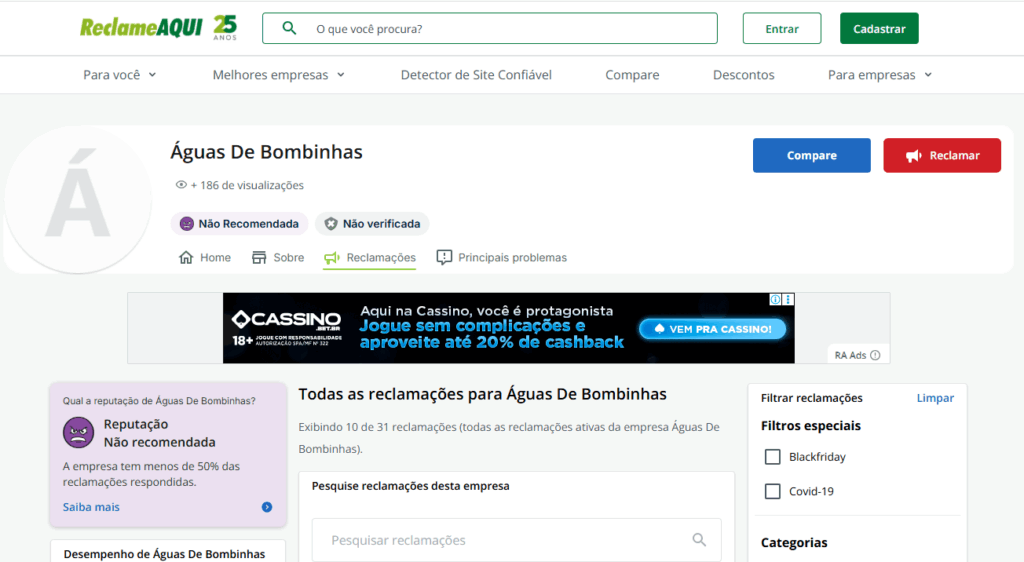
Task: Click the magnifier icon in Pesquisar reclamações field
Action: (699, 540)
